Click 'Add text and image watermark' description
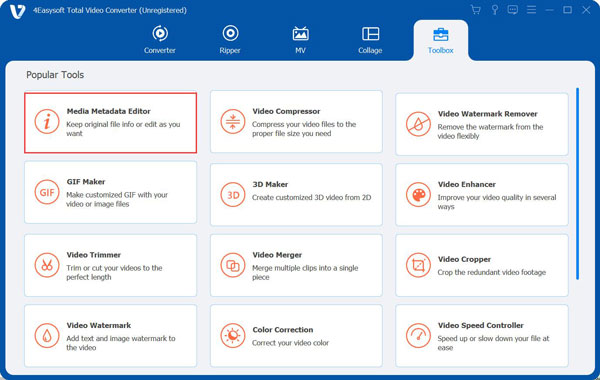Viewport: 600px width, 380px height. (121, 343)
